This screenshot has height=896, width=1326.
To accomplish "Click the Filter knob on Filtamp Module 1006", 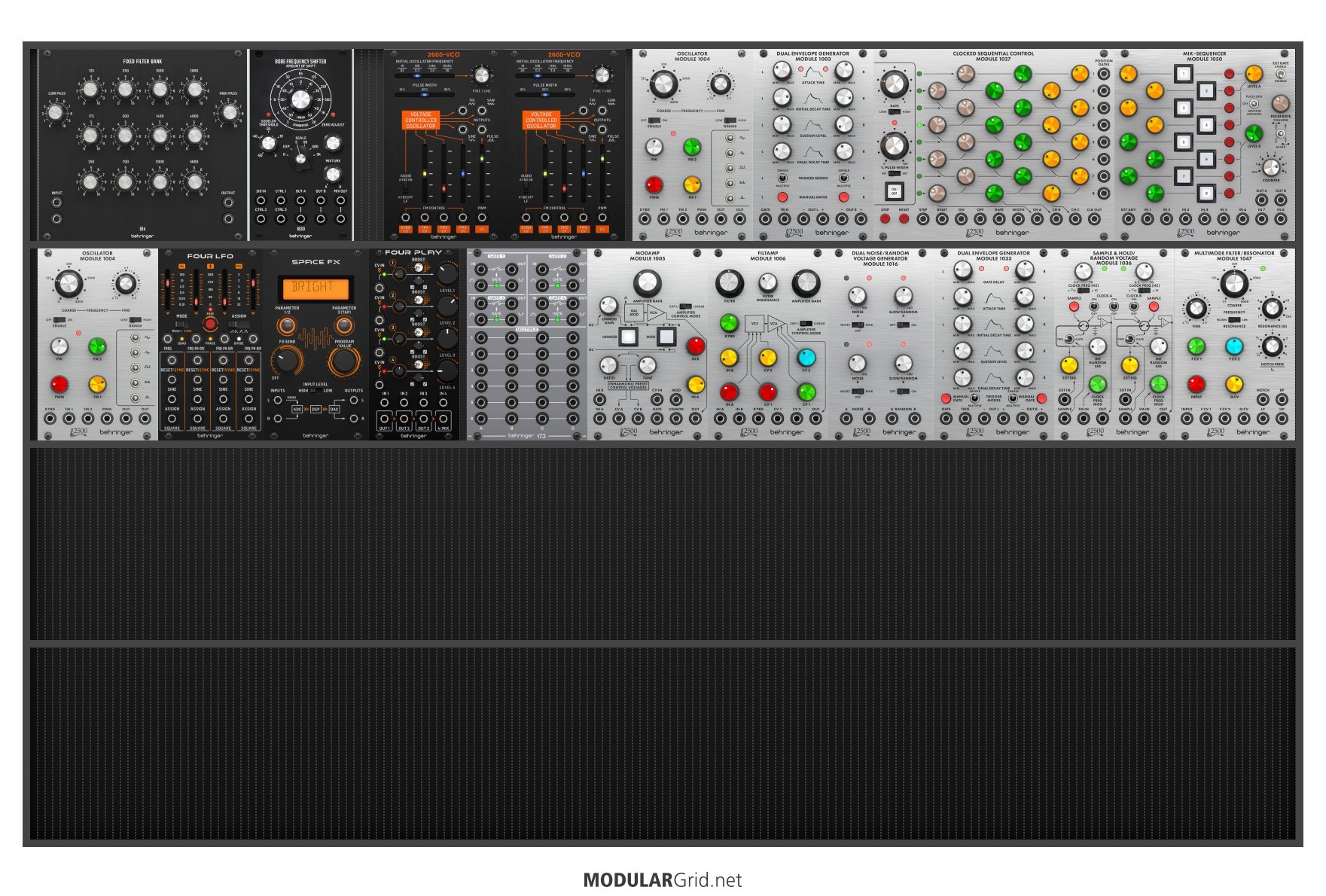I will [x=729, y=283].
